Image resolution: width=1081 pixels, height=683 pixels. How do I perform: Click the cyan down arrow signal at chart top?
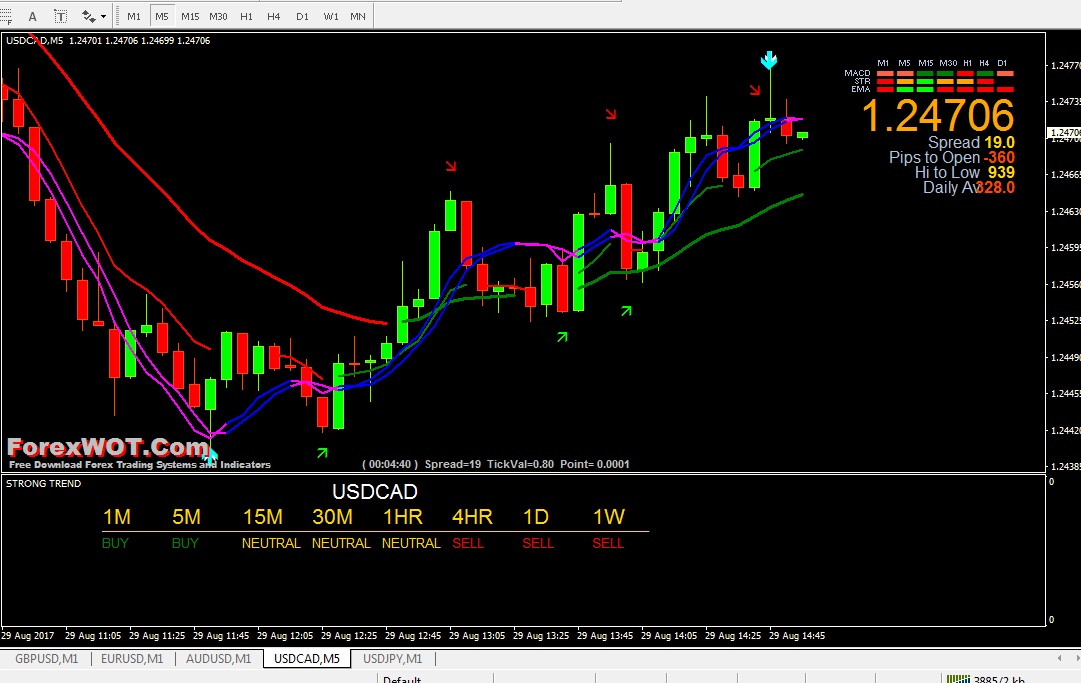pos(769,61)
